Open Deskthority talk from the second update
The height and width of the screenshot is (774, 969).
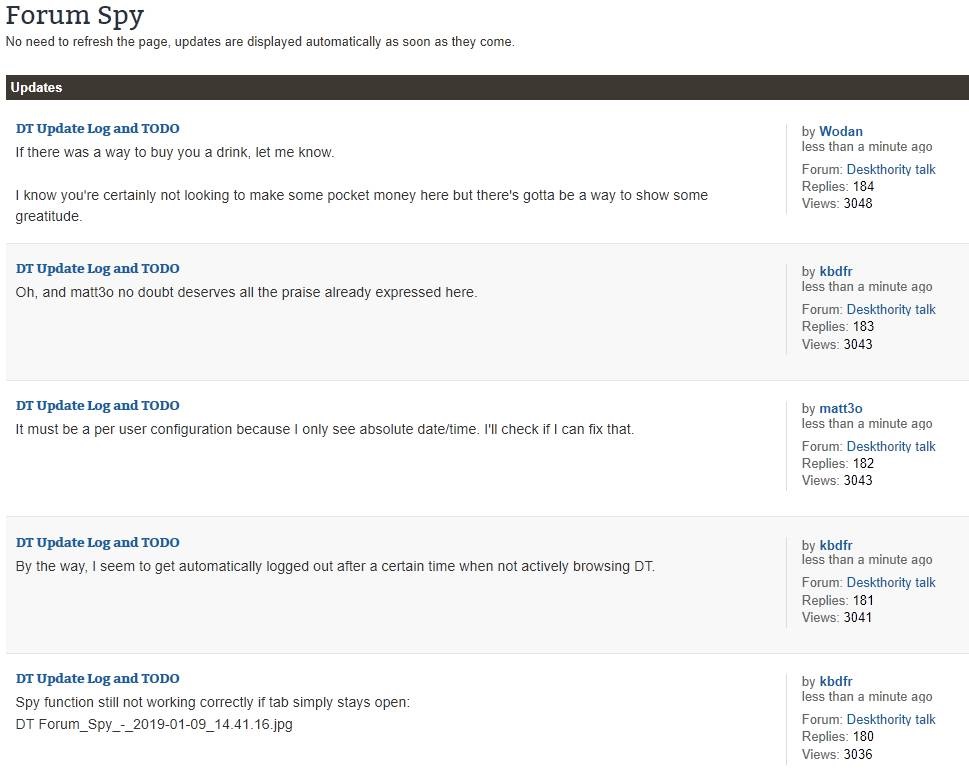[x=890, y=309]
